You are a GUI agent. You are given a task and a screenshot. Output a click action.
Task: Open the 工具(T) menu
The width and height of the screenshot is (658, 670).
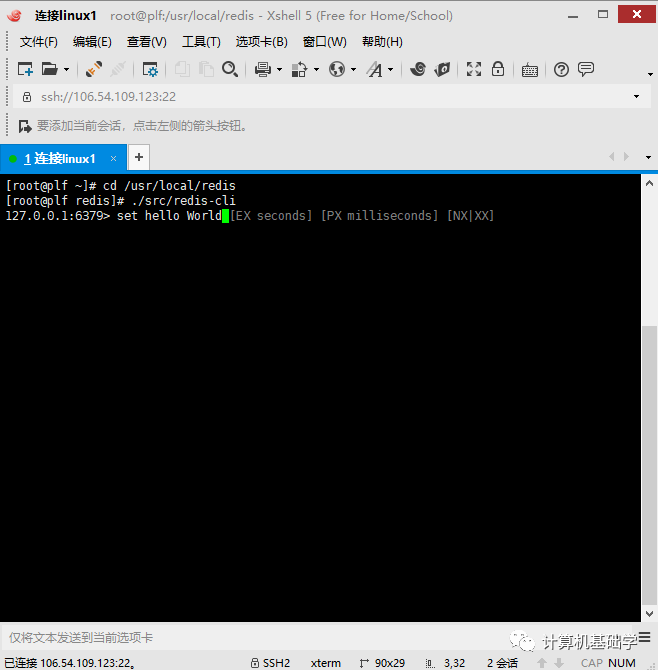tap(201, 42)
